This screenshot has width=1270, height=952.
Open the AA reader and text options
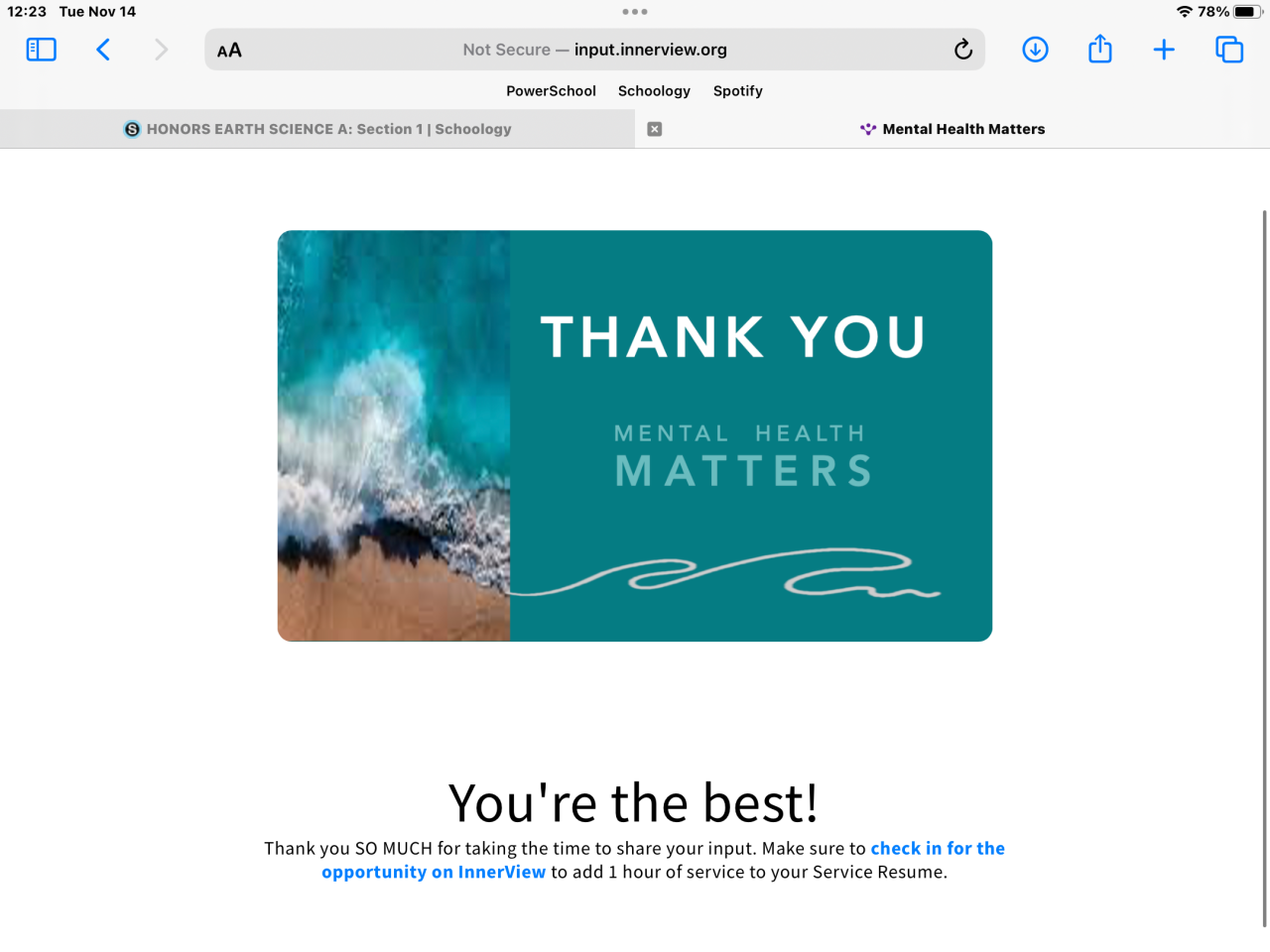pos(229,51)
